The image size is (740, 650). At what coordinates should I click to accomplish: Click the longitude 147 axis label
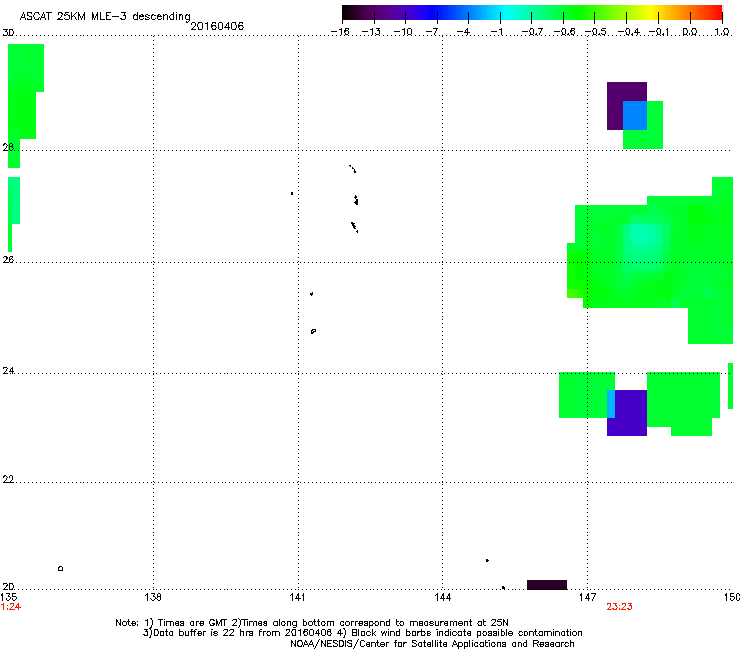[x=587, y=597]
